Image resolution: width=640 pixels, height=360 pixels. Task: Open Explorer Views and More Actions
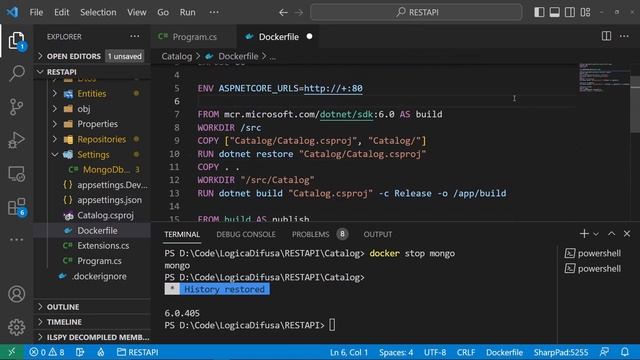click(x=135, y=36)
